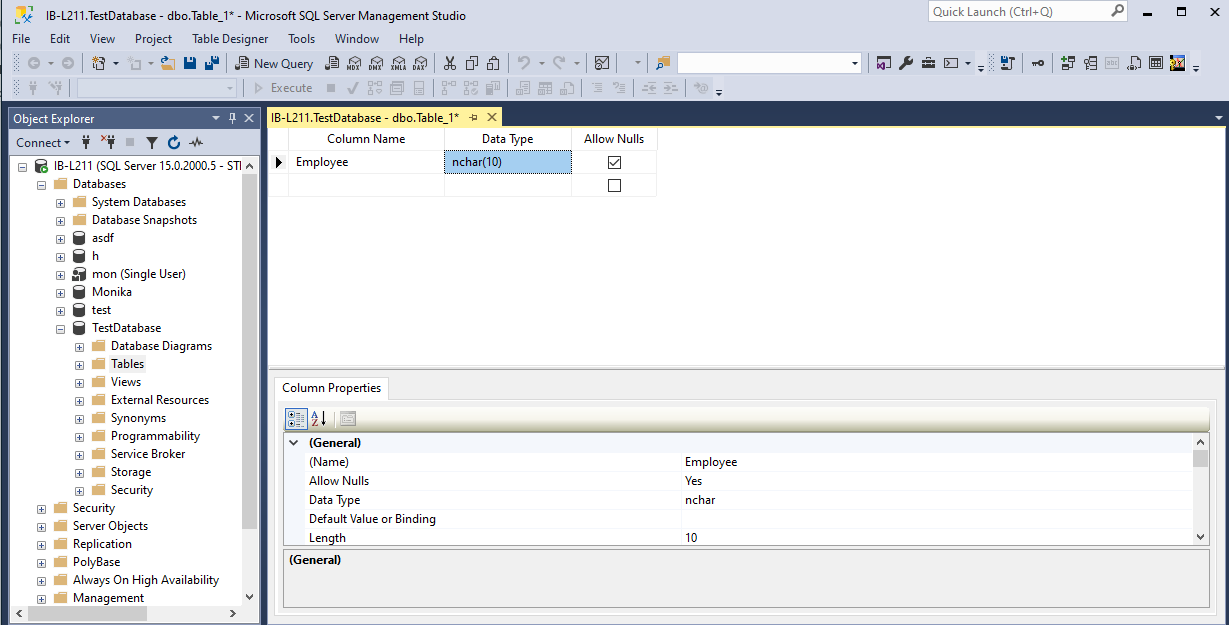Click the Toolbox briefcase icon
Viewport: 1229px width, 625px height.
[x=928, y=63]
